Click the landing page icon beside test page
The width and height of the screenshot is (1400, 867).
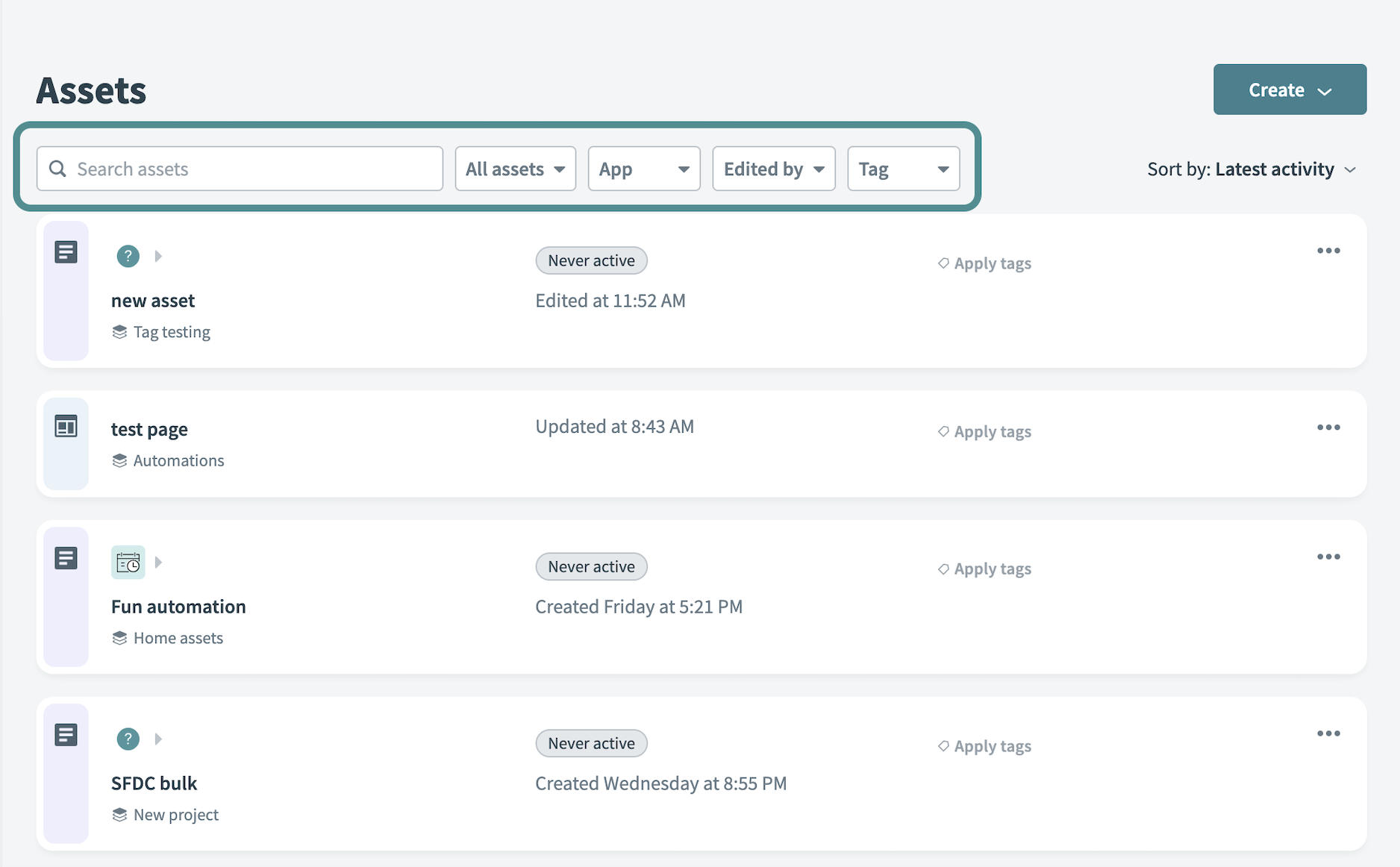coord(66,426)
